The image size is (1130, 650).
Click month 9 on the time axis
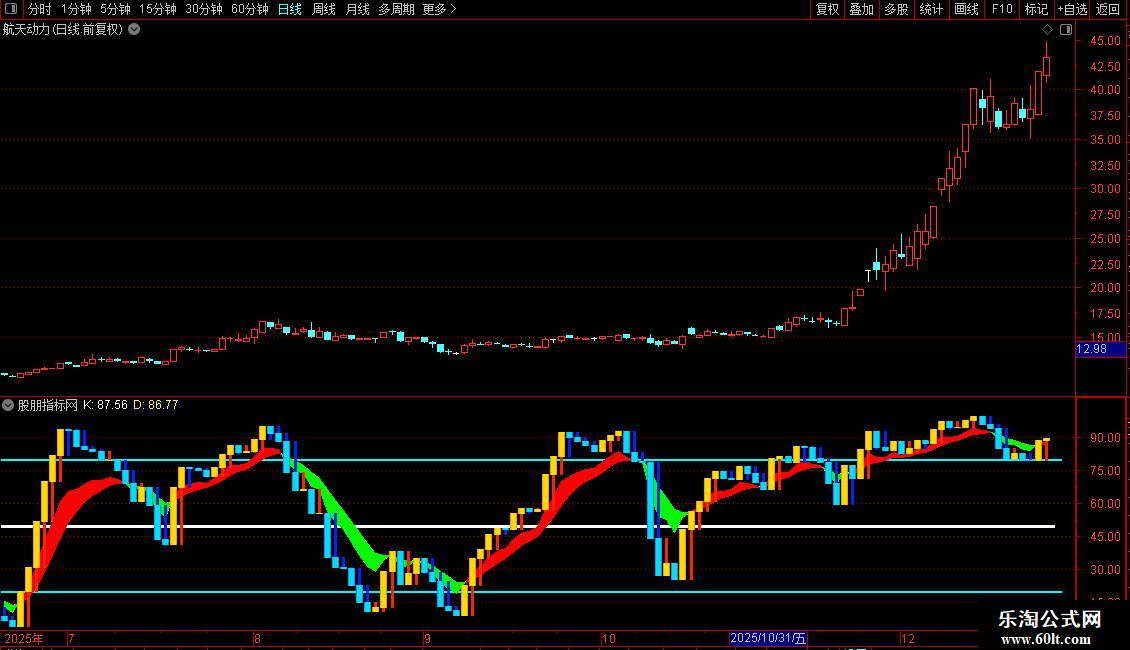point(427,638)
